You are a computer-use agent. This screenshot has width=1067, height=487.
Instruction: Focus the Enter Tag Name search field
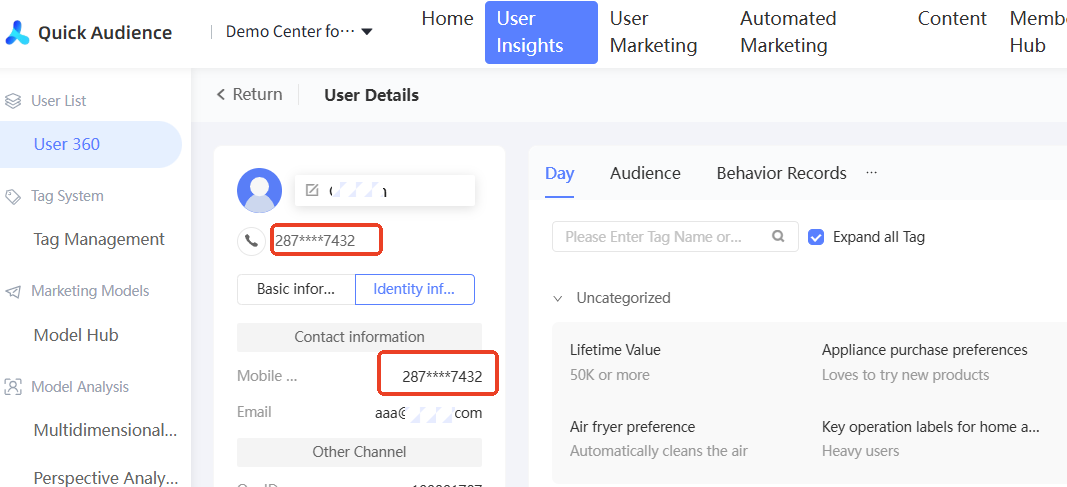(660, 237)
